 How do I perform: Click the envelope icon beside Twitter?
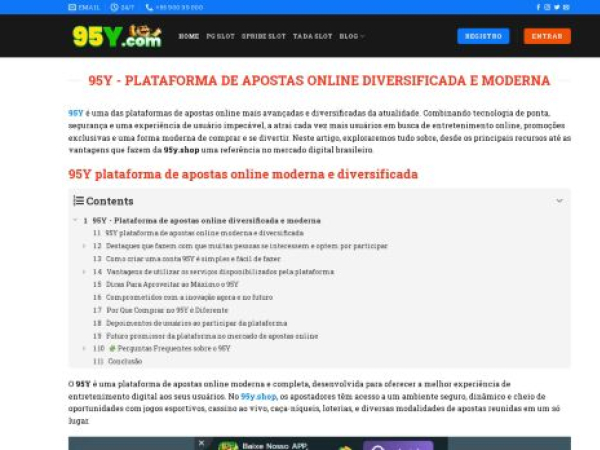tap(565, 7)
